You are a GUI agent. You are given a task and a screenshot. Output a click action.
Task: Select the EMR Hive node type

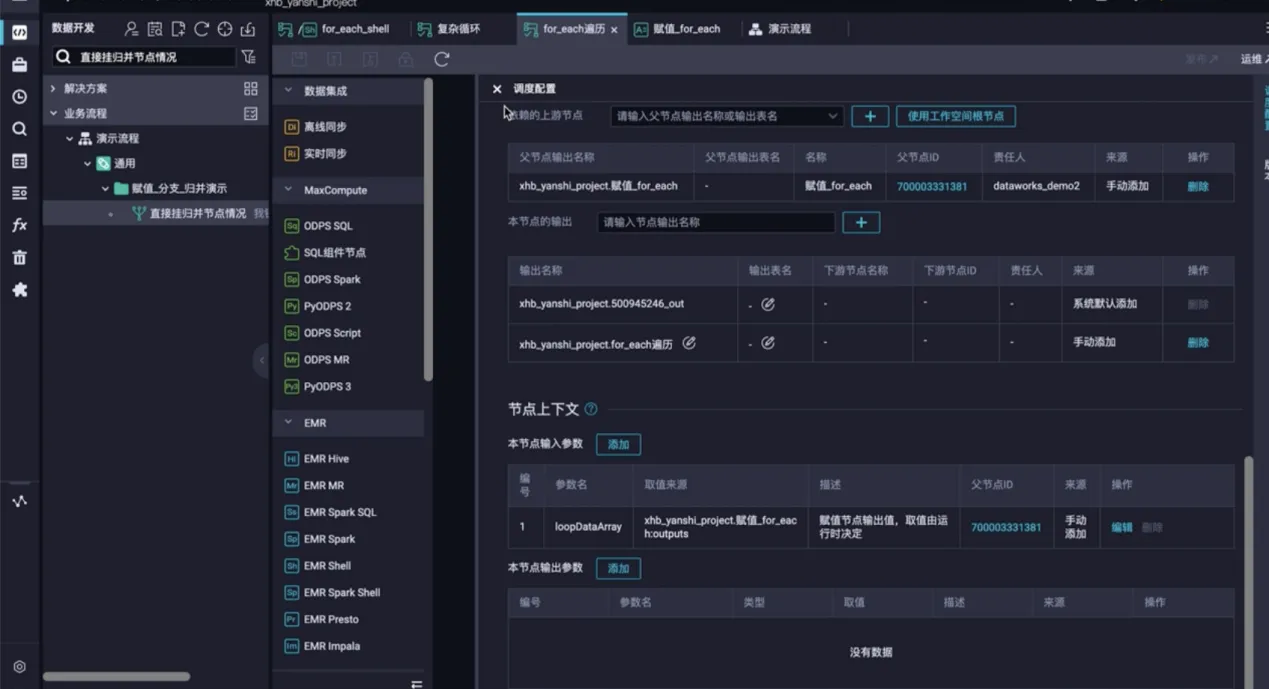tap(316, 459)
